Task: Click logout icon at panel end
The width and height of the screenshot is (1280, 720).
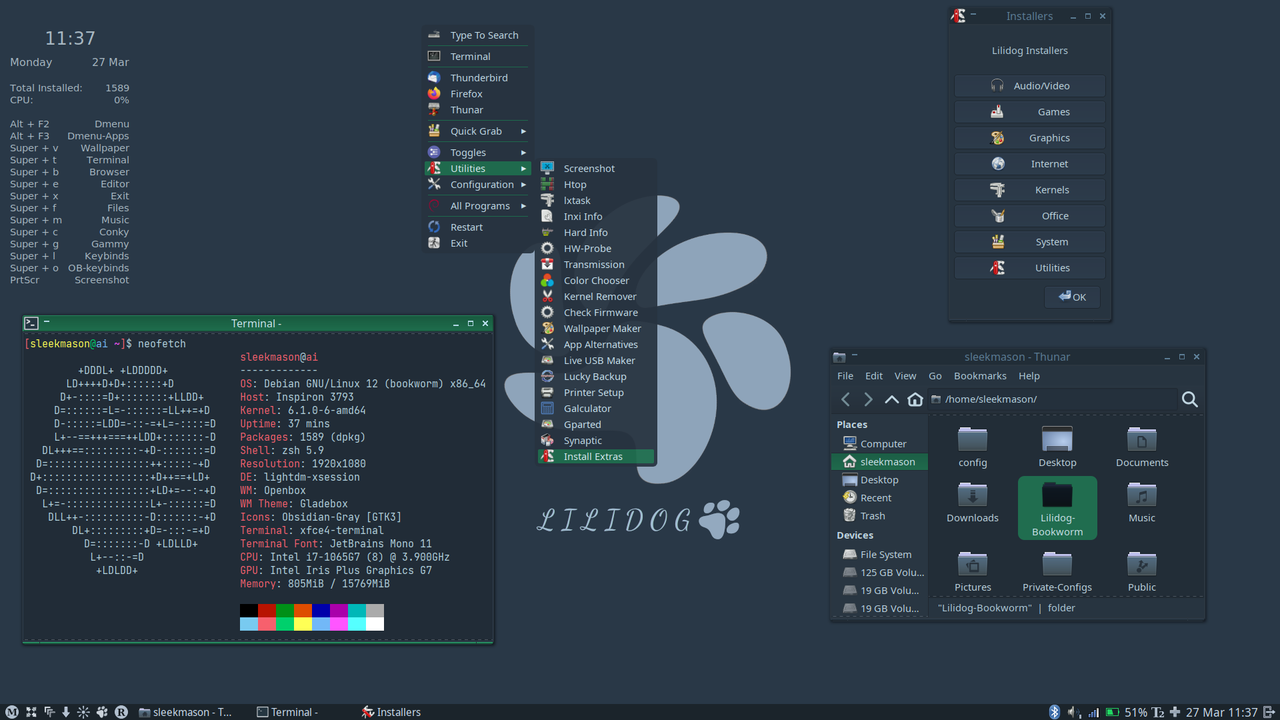Action: point(1270,712)
